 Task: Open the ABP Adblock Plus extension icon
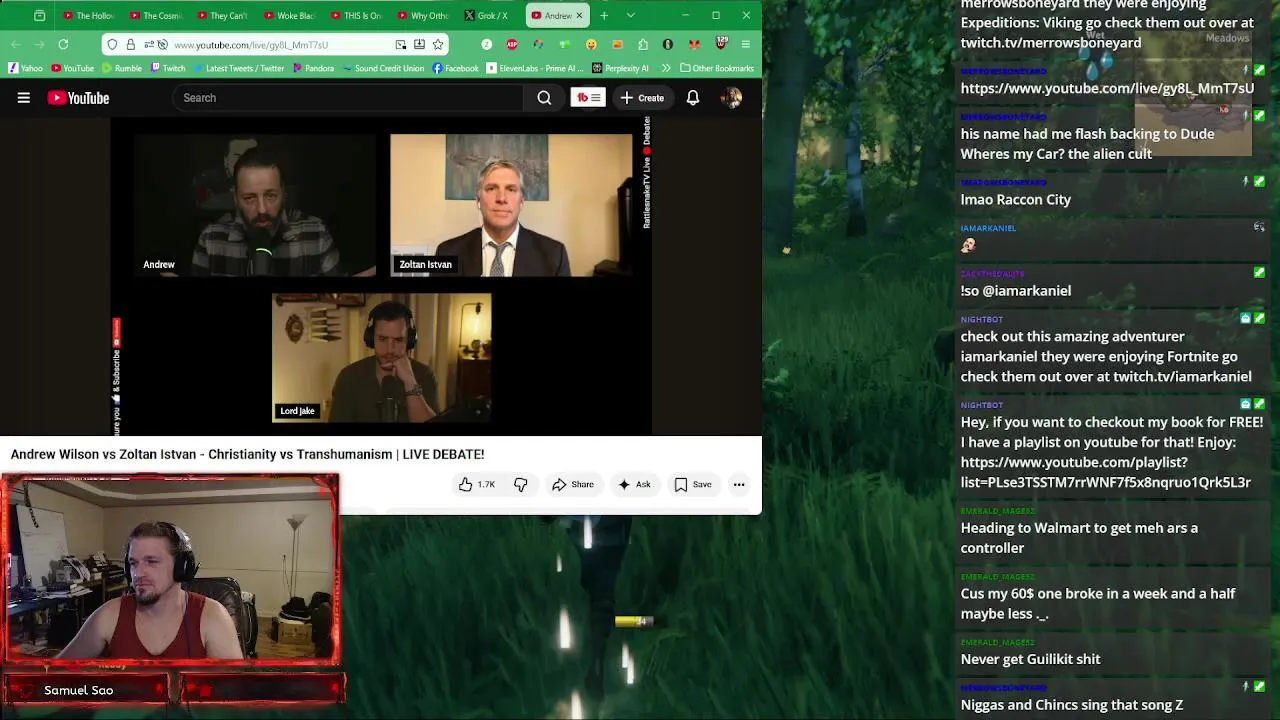[512, 44]
